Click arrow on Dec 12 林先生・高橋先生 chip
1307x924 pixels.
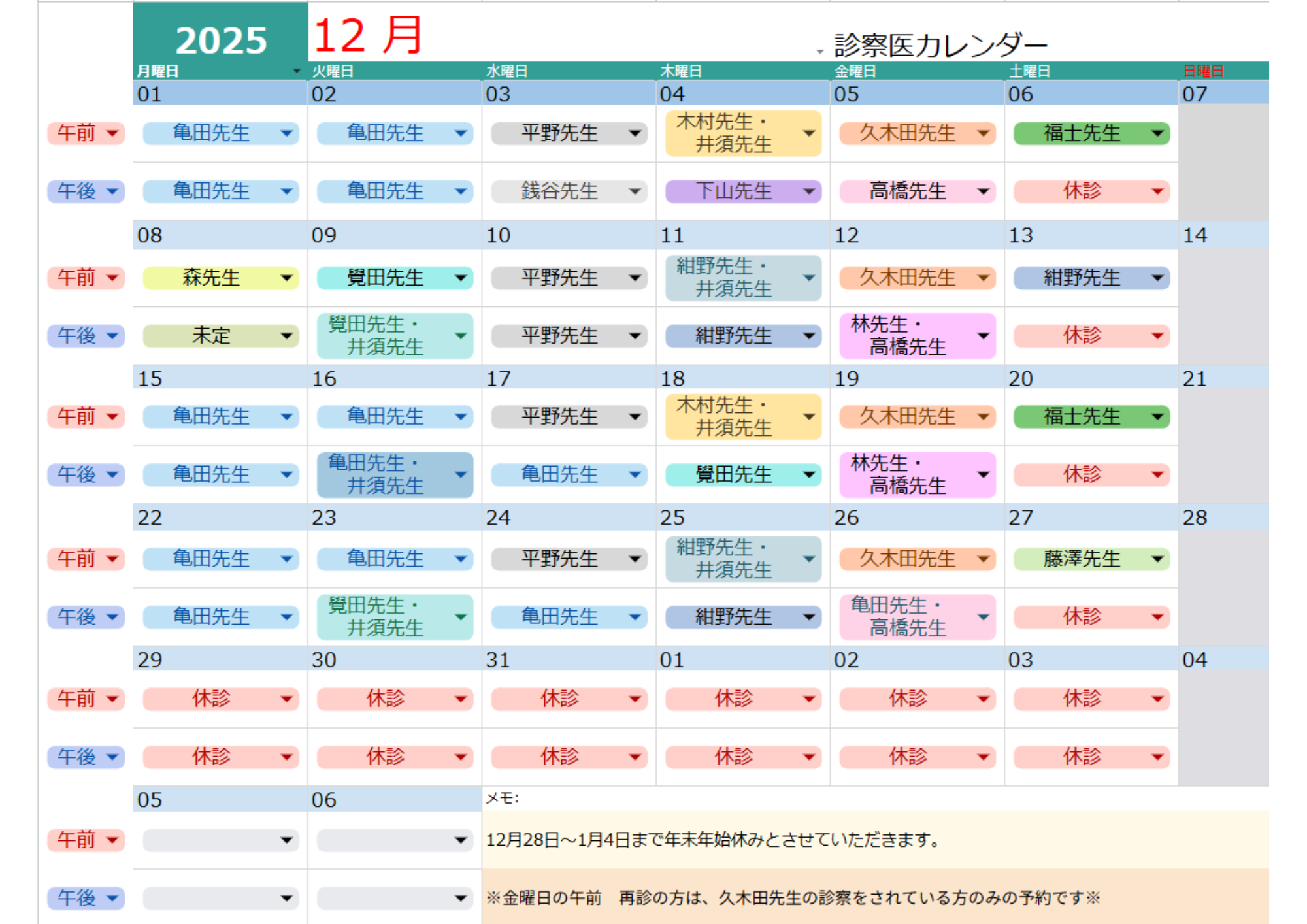point(983,336)
